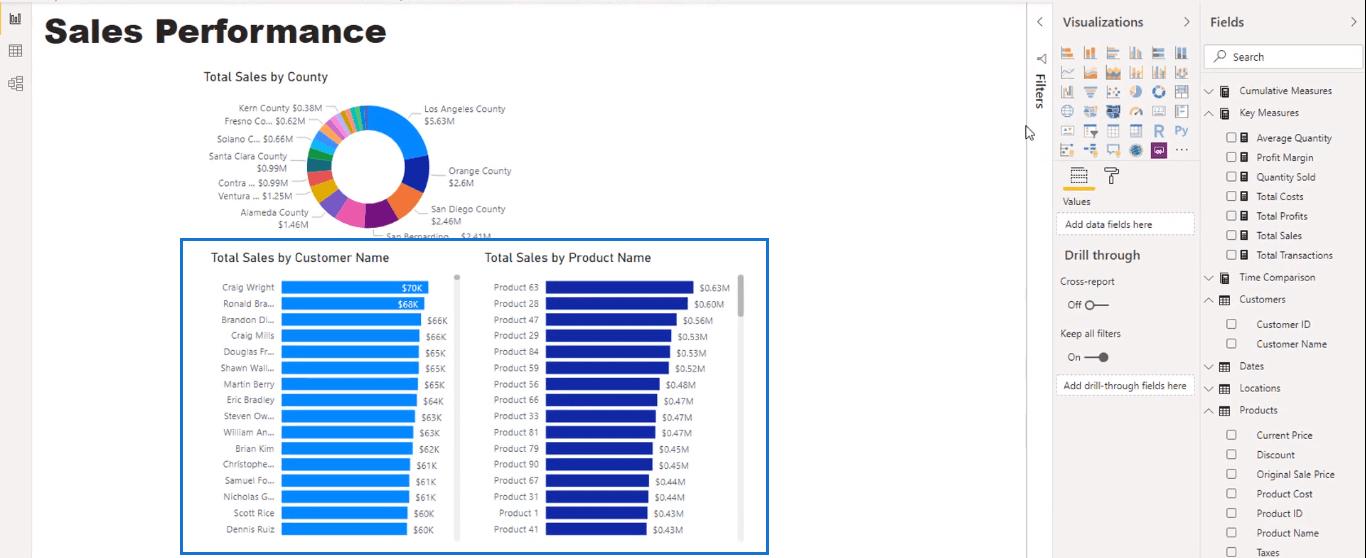Screen dimensions: 1366x558
Task: Select the Matrix visual
Action: tap(1136, 130)
